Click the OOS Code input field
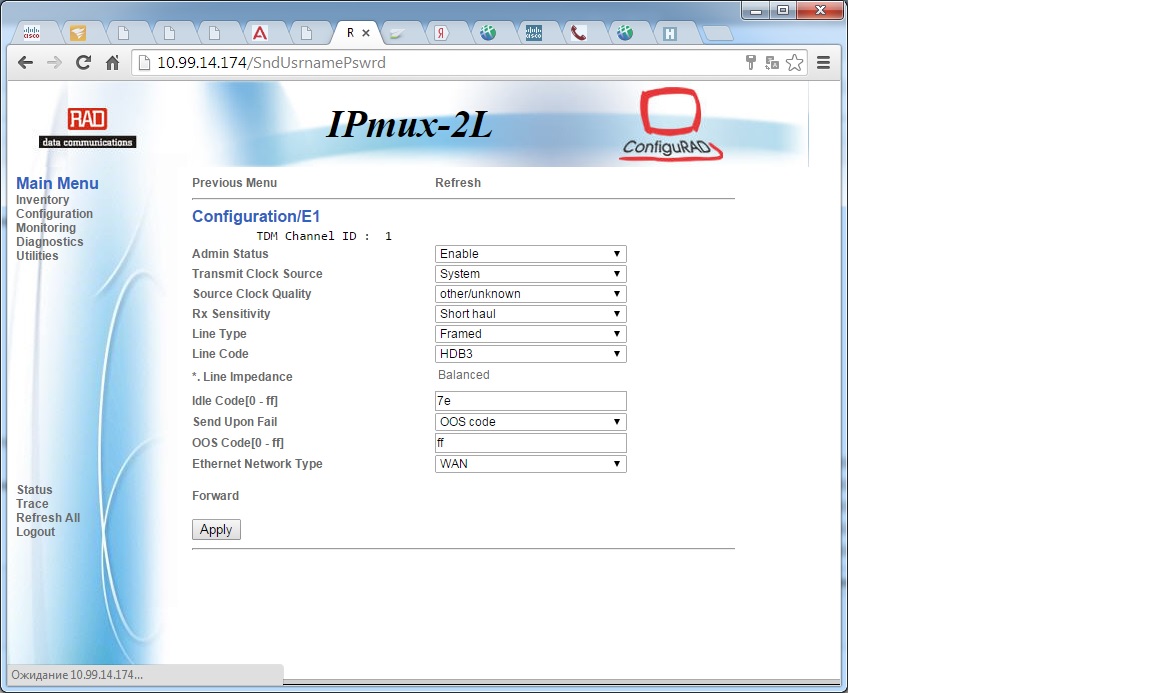The image size is (1152, 693). pyautogui.click(x=530, y=442)
